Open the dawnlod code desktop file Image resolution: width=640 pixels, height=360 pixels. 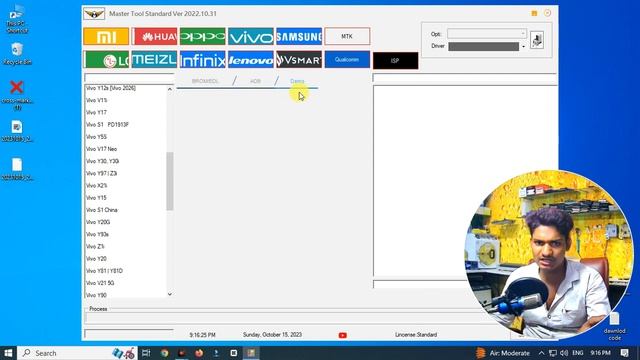pos(614,327)
